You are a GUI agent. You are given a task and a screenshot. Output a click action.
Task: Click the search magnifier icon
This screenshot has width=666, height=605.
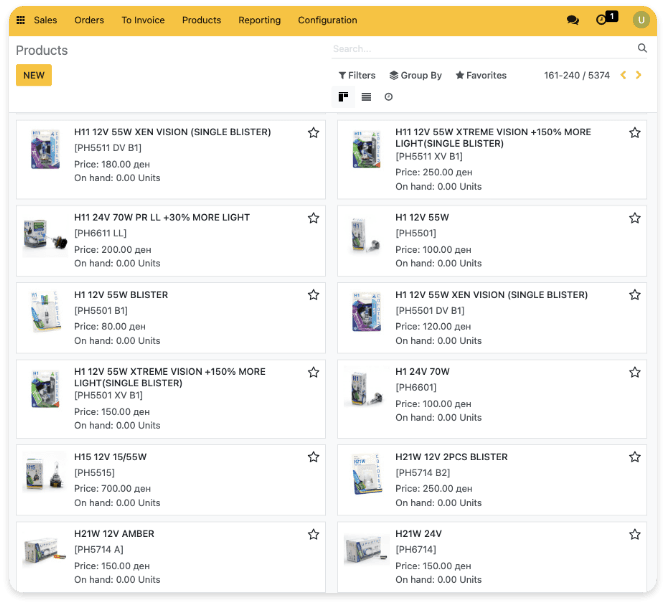[x=642, y=48]
